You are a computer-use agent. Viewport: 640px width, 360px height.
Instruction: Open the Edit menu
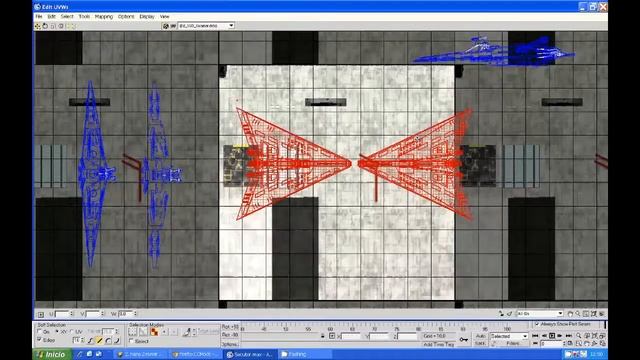(51, 16)
